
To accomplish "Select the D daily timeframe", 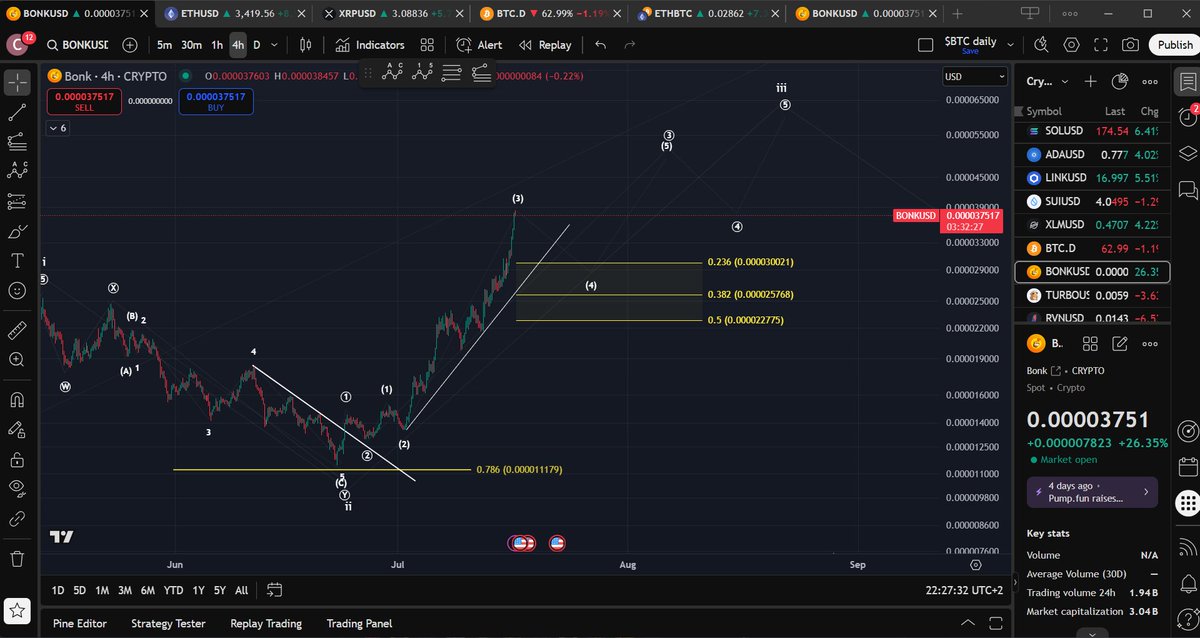I will click(257, 45).
